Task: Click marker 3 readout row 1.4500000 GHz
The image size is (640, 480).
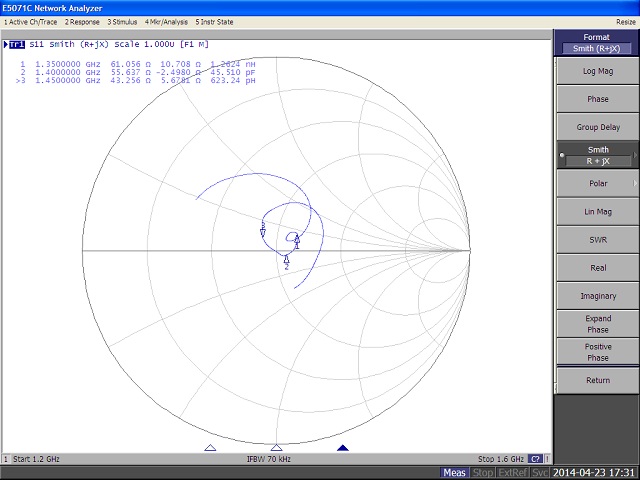Action: (x=136, y=81)
